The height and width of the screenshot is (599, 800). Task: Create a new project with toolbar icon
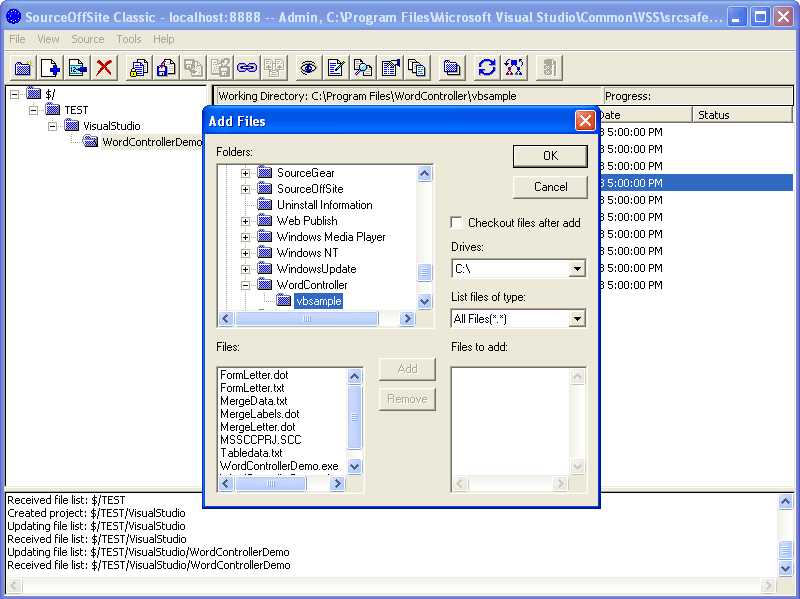22,67
